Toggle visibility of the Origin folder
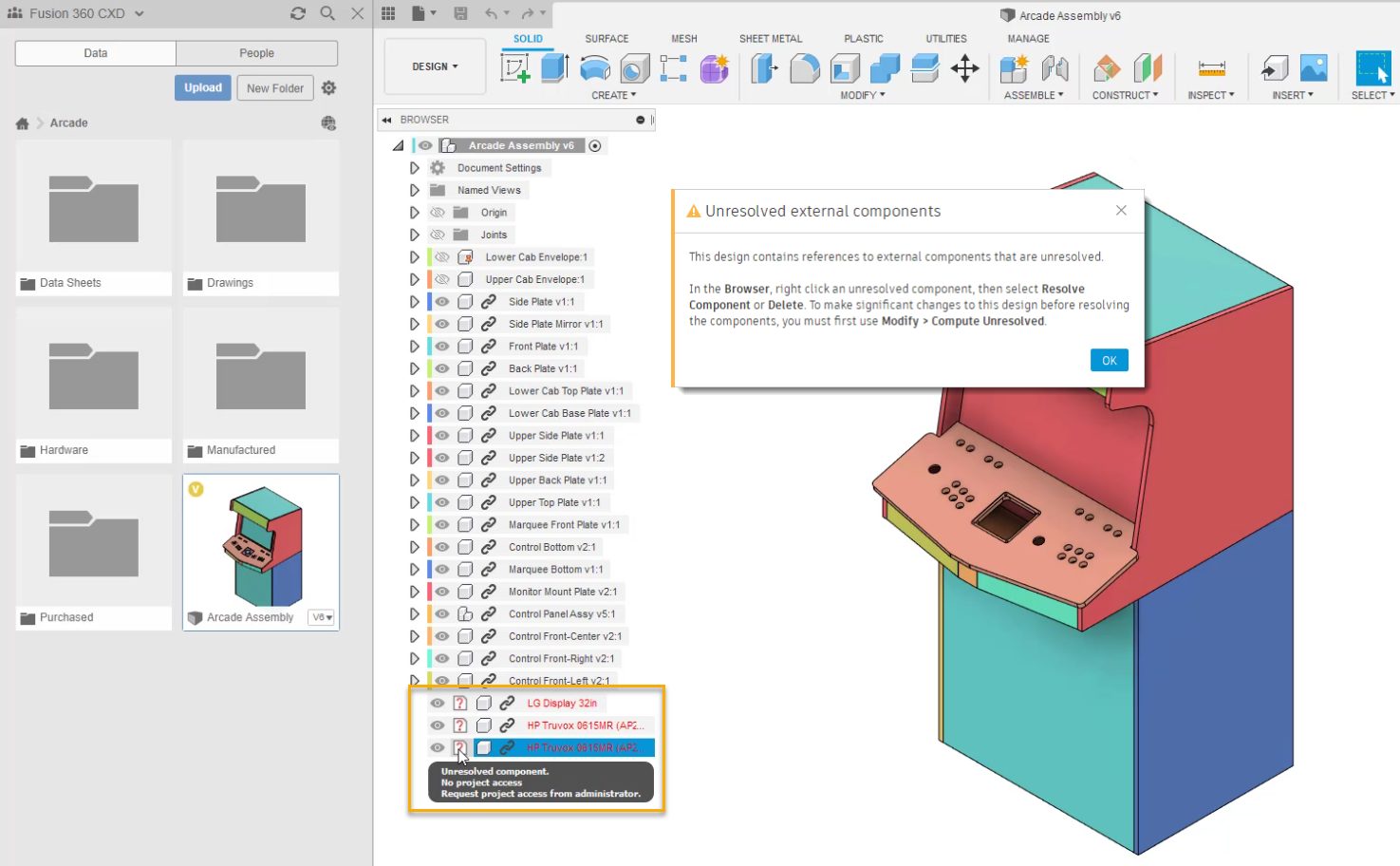The width and height of the screenshot is (1400, 866). 438,213
